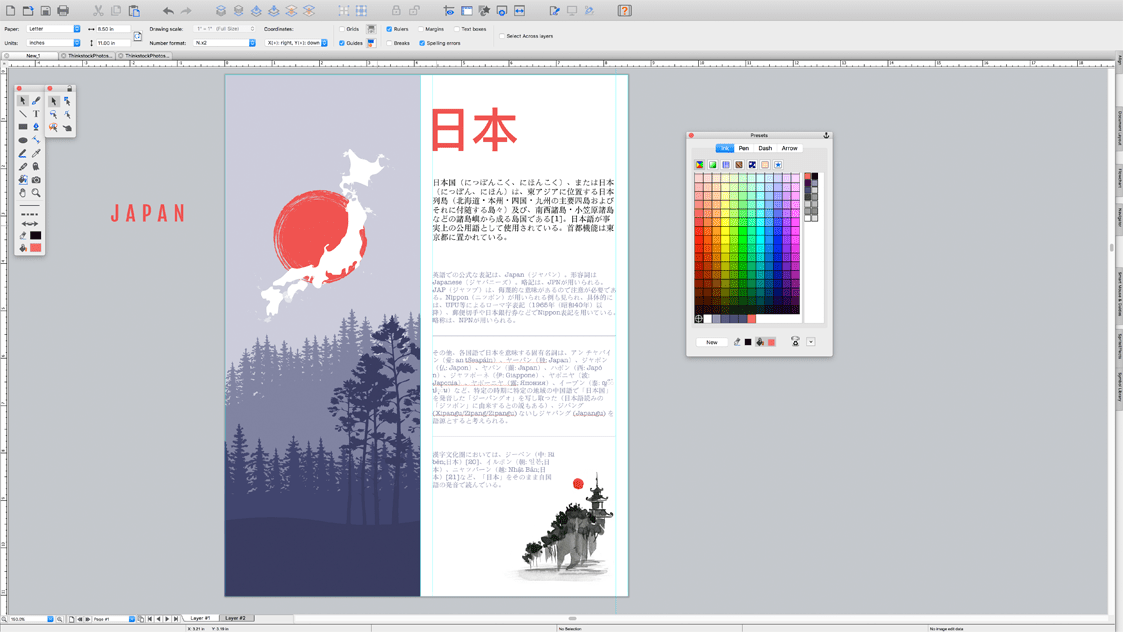Click the Print icon in the top toolbar
This screenshot has width=1123, height=632.
pyautogui.click(x=63, y=11)
